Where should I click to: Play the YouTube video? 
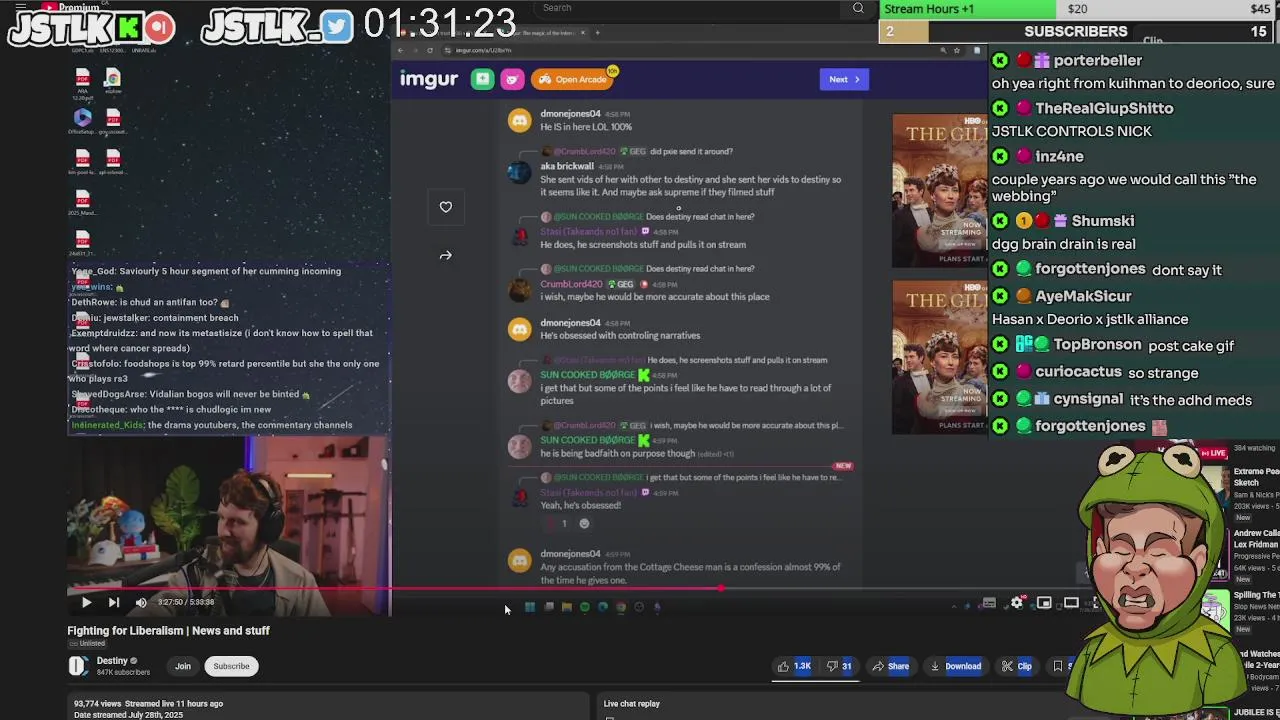pos(86,602)
